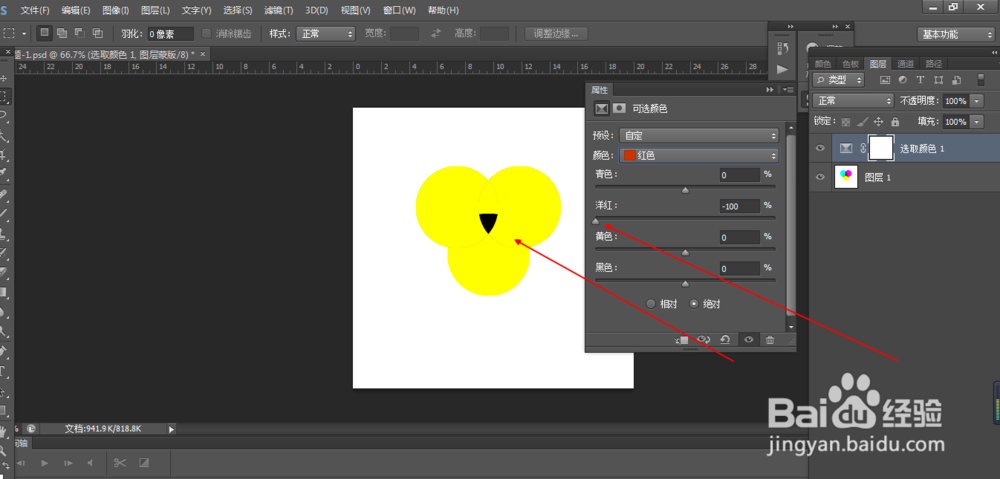The width and height of the screenshot is (1000, 479).
Task: Open the 样式 style dropdown
Action: click(325, 34)
